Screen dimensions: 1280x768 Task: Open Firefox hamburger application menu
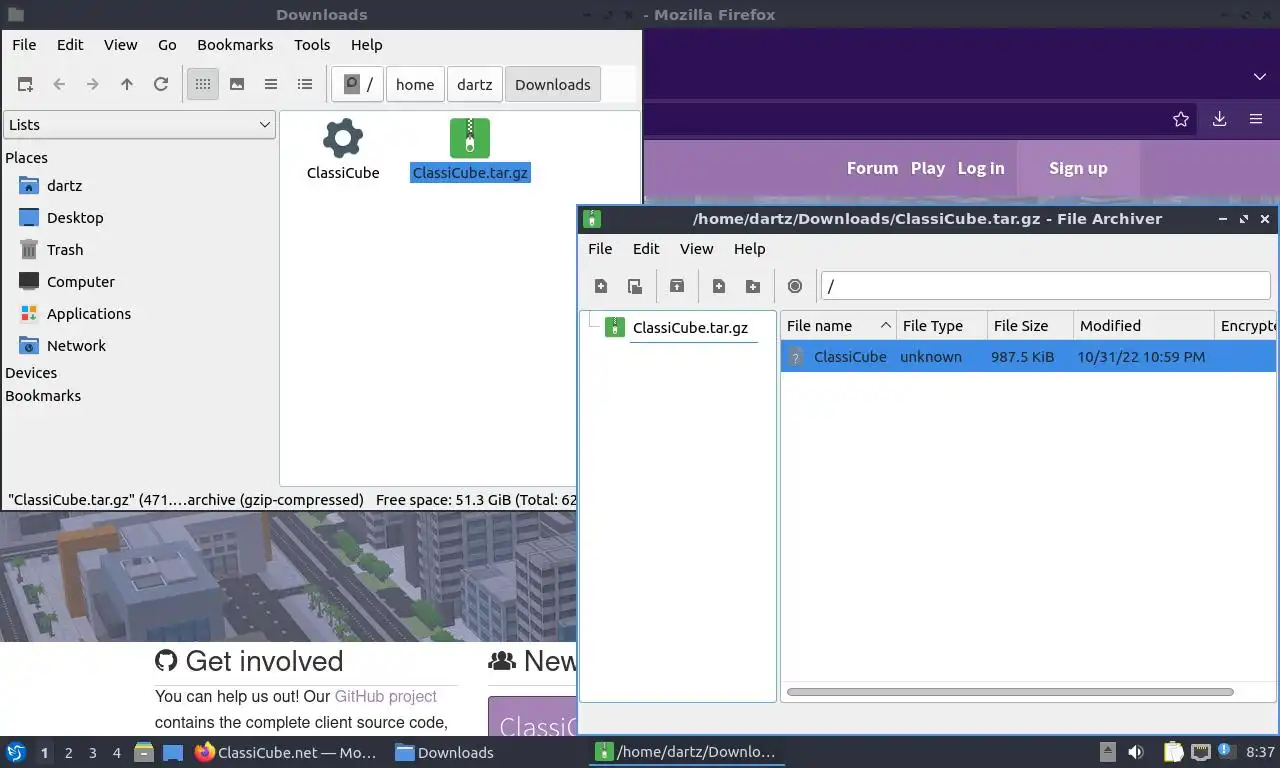pyautogui.click(x=1256, y=119)
